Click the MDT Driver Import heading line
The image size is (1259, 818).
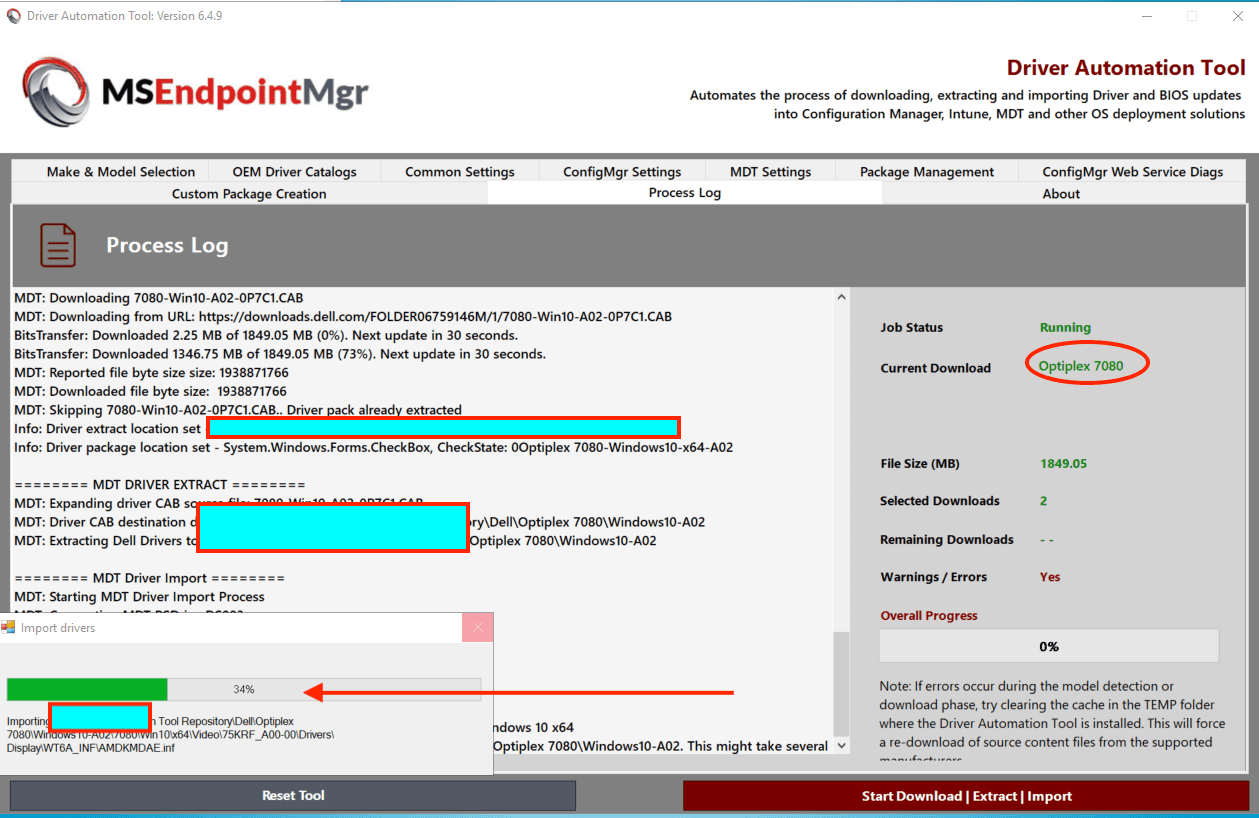149,578
